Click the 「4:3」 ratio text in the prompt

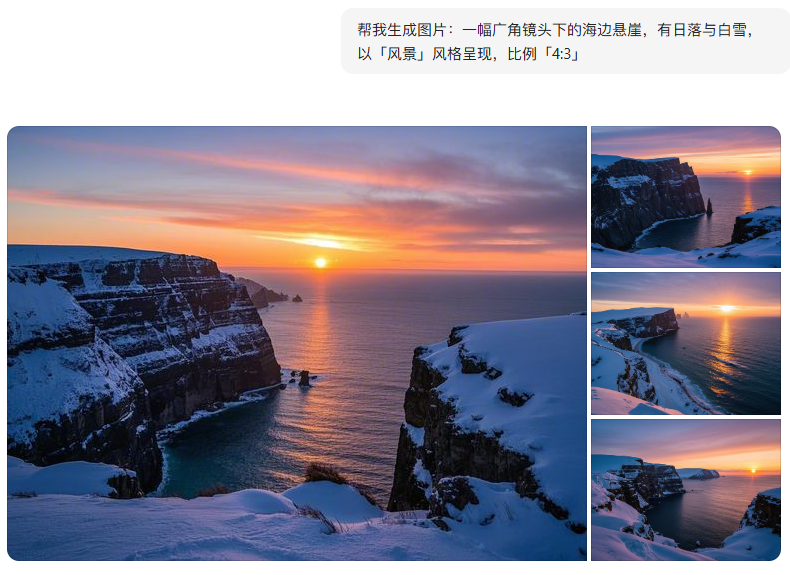click(559, 53)
